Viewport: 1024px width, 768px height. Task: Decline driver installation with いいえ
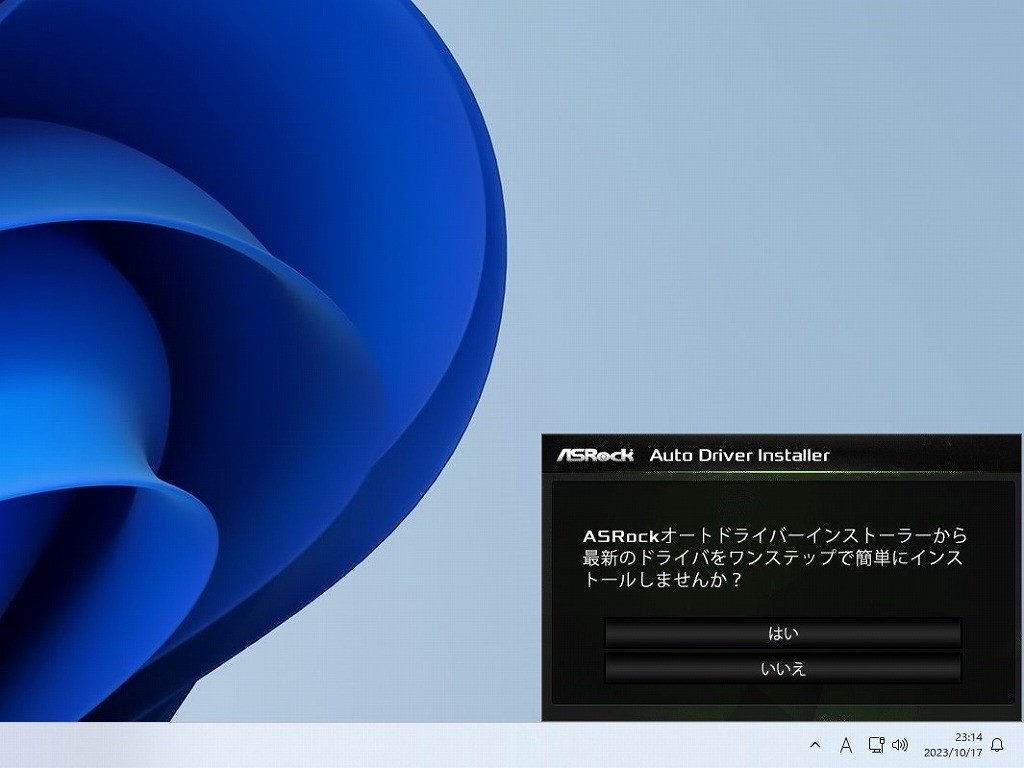point(783,669)
